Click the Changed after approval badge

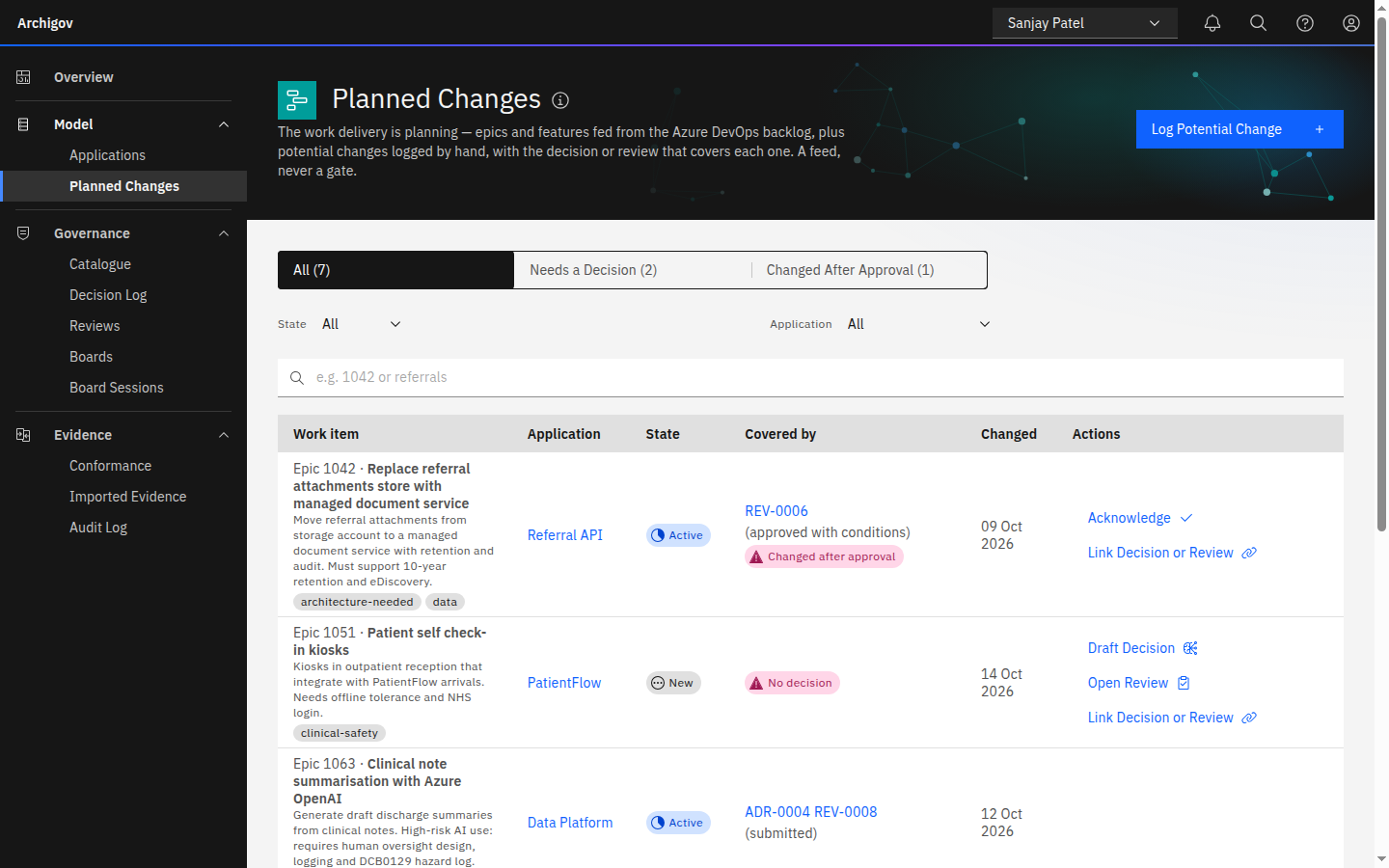click(824, 556)
